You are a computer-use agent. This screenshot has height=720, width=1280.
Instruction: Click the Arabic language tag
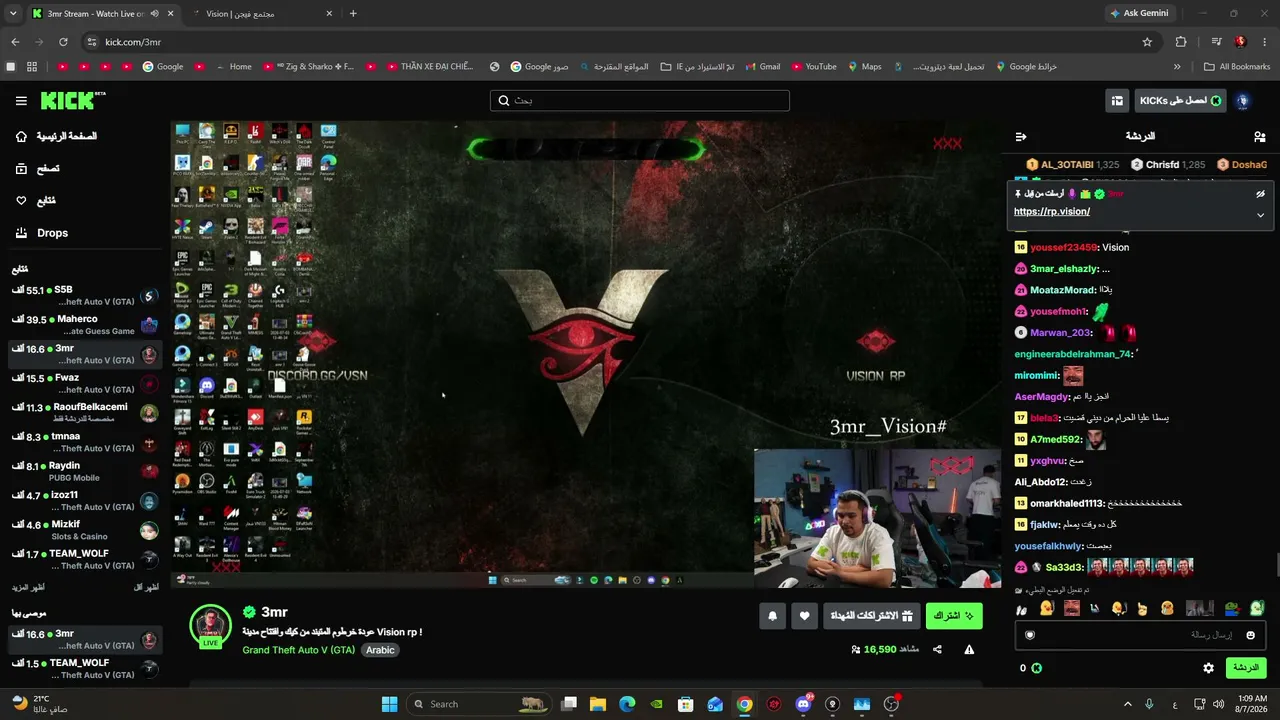click(x=380, y=650)
